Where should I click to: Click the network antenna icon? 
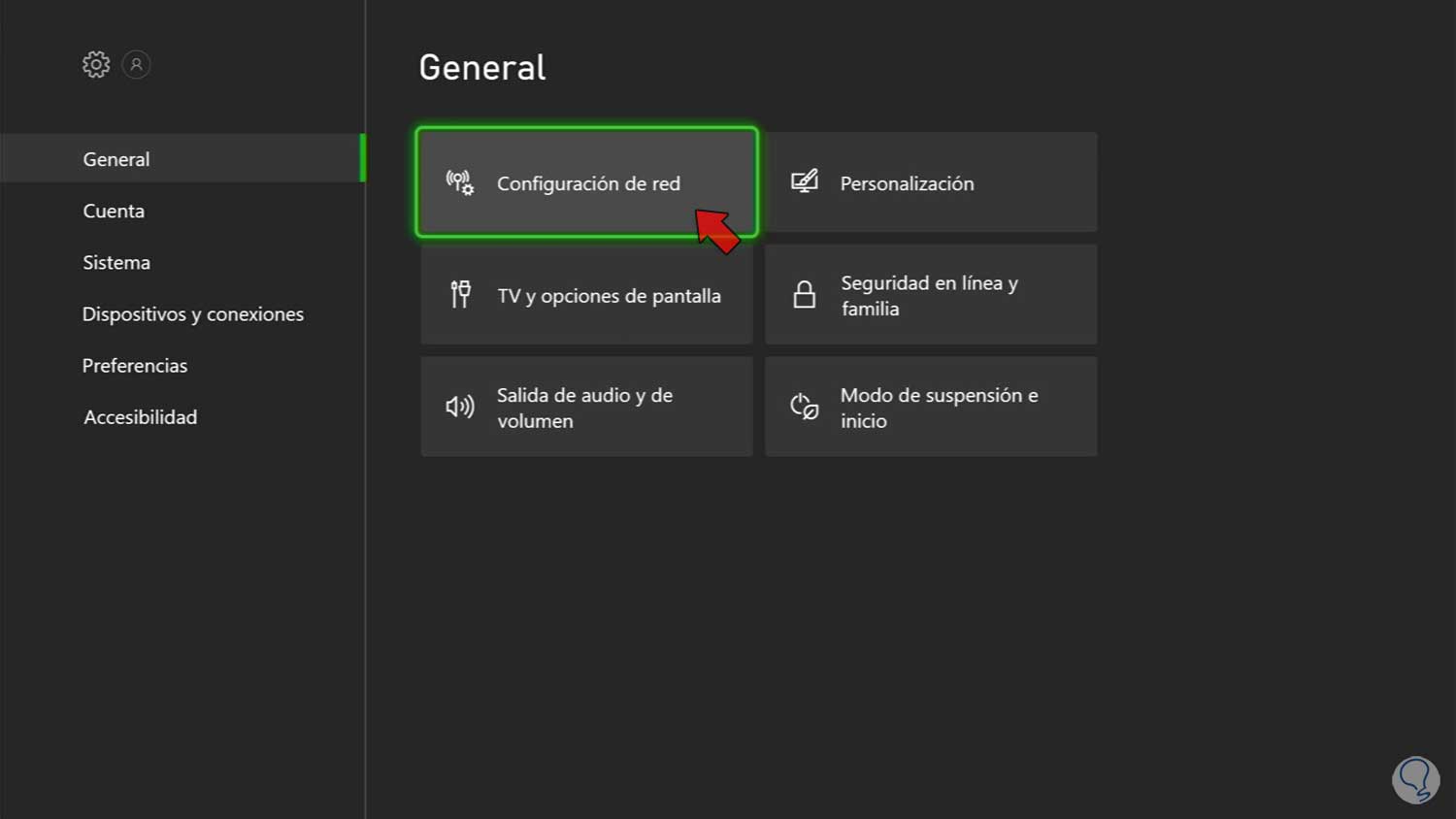coord(460,182)
